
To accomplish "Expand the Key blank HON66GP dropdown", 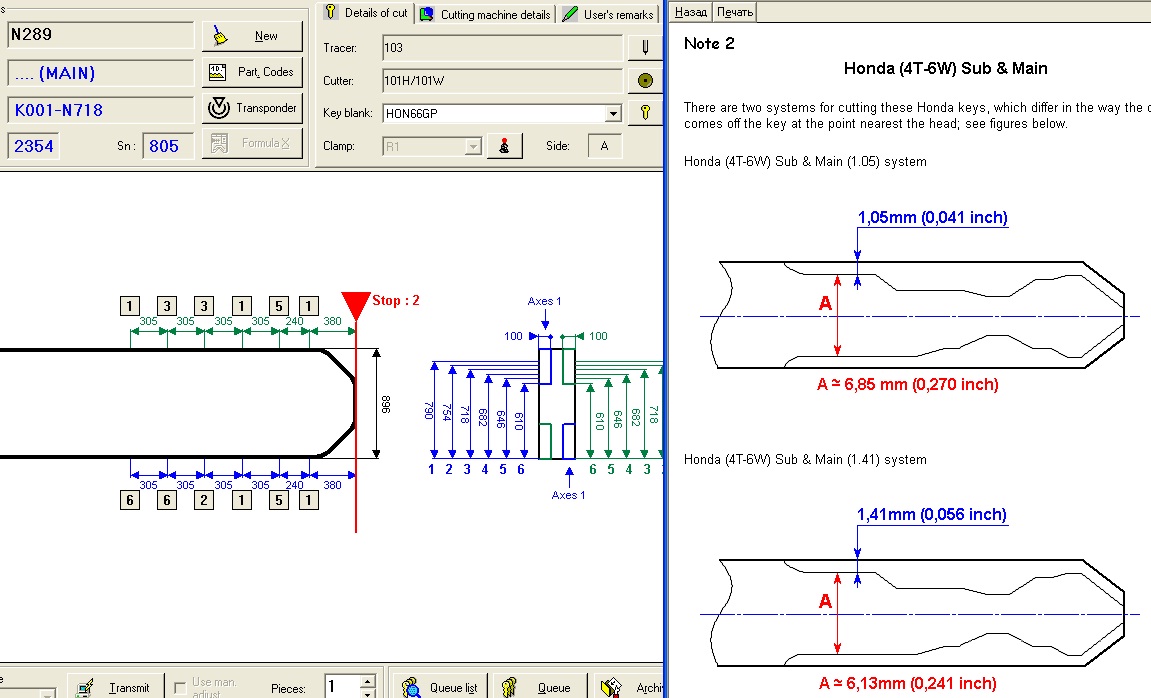I will [613, 114].
